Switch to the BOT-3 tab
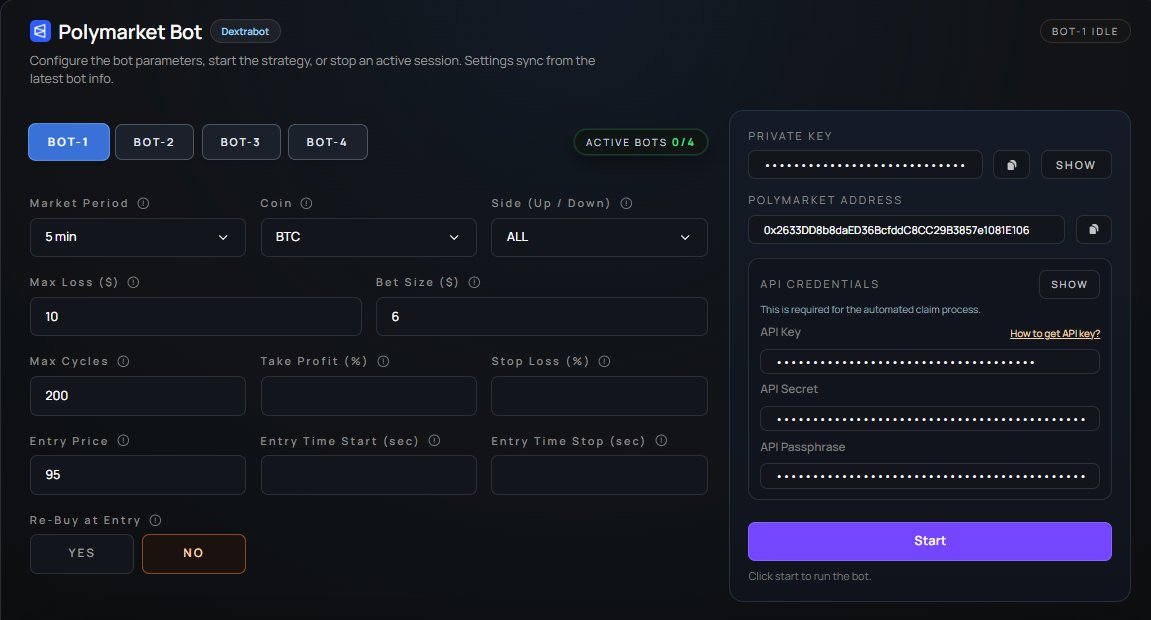Screen dimensions: 1151x620 click(x=241, y=142)
